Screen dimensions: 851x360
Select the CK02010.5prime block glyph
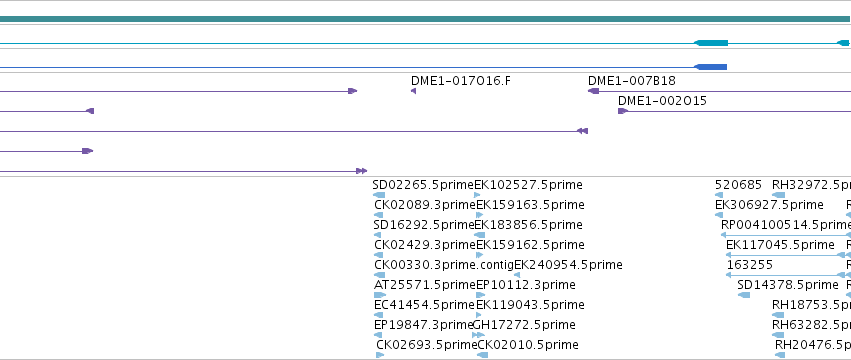(x=482, y=355)
